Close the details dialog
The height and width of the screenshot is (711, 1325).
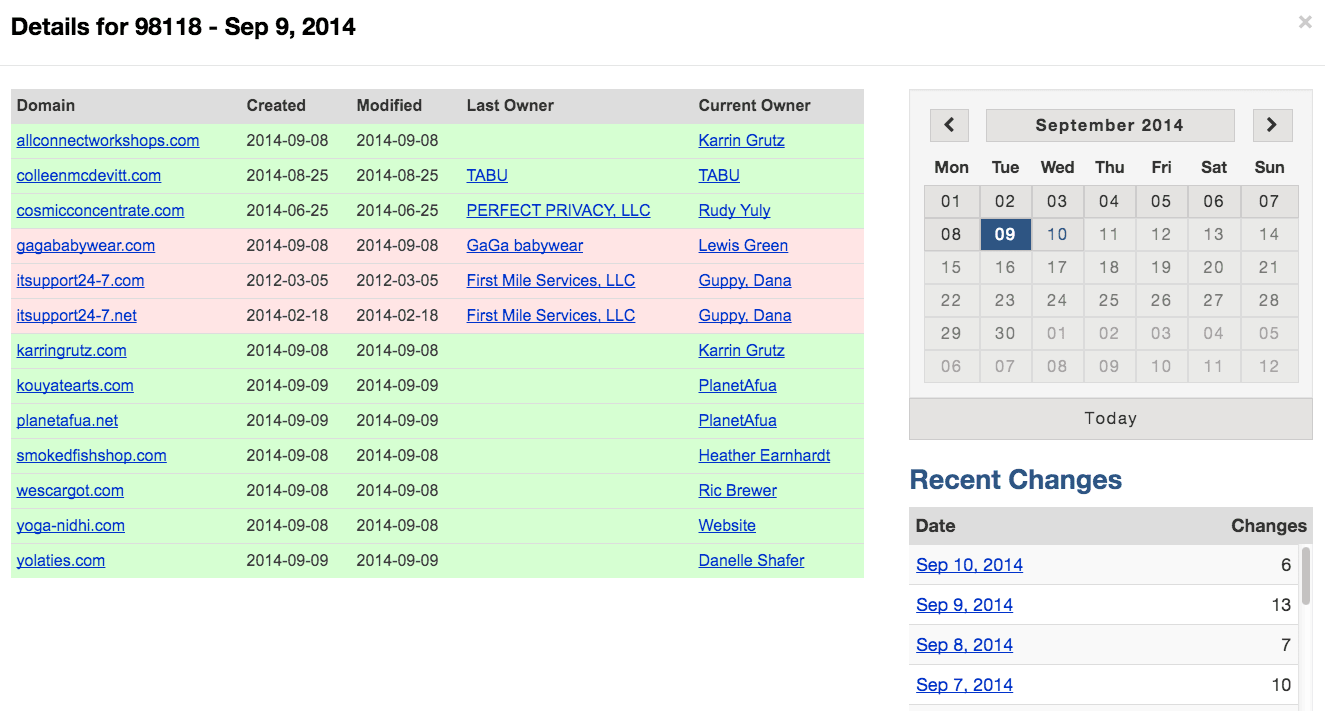[1305, 21]
